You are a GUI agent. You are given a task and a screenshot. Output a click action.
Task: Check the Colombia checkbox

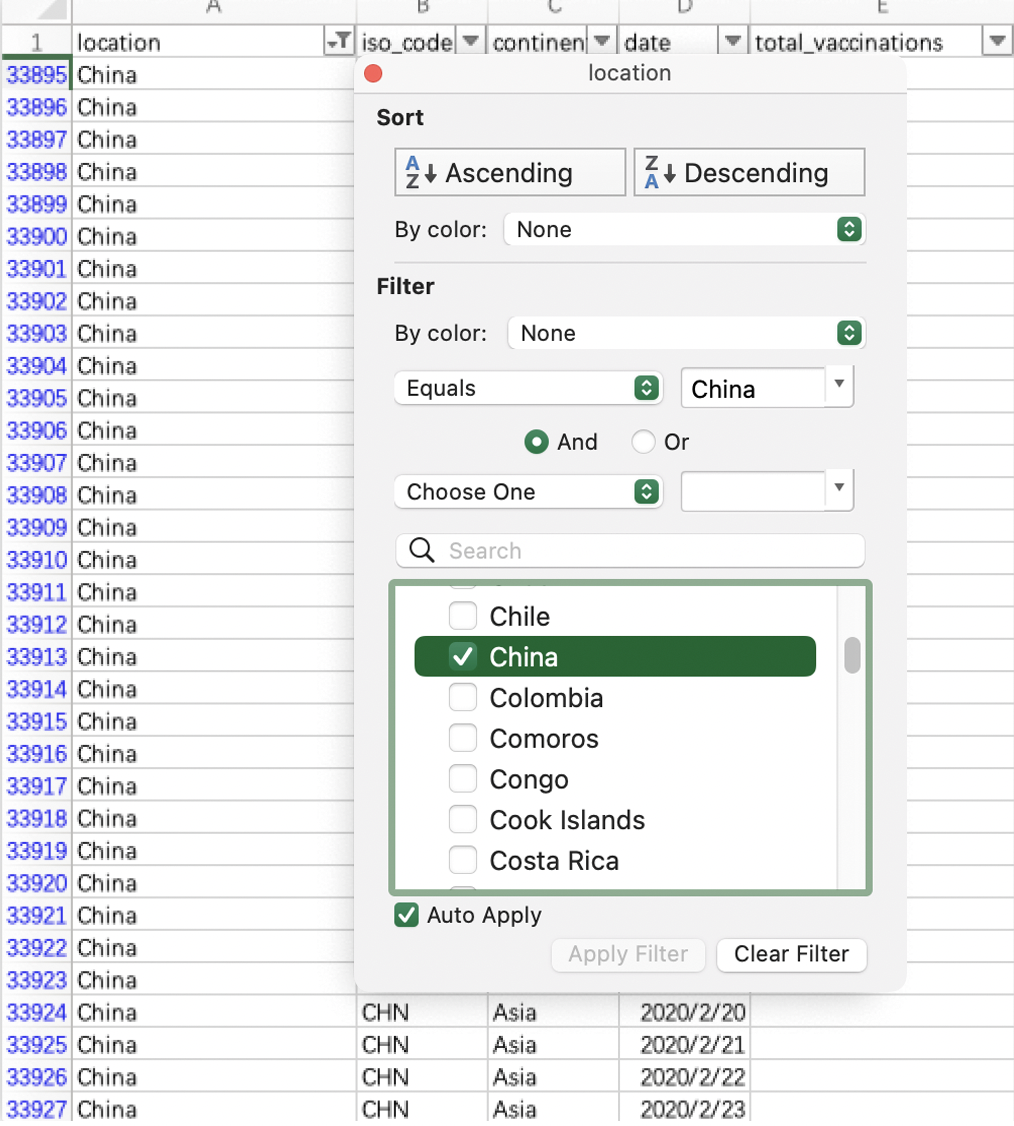point(463,698)
